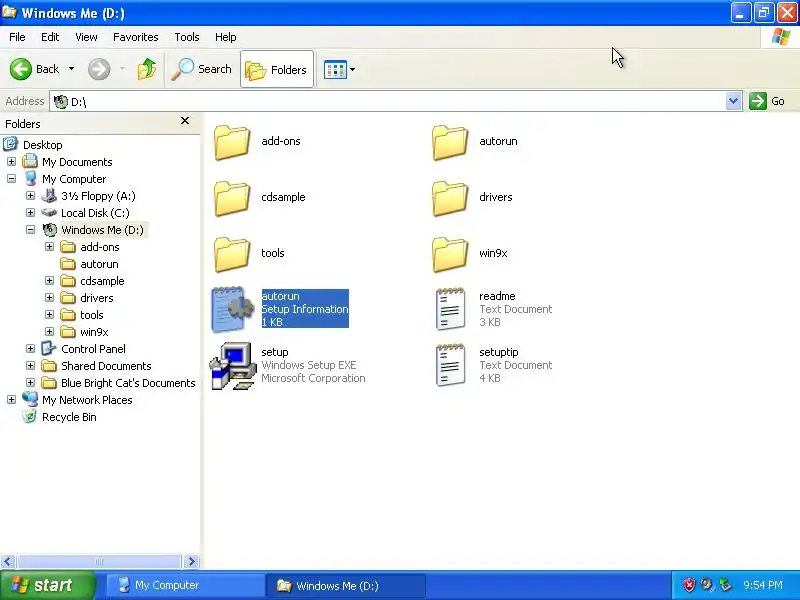Expand drivers in the folder tree
This screenshot has width=800, height=600.
49,297
